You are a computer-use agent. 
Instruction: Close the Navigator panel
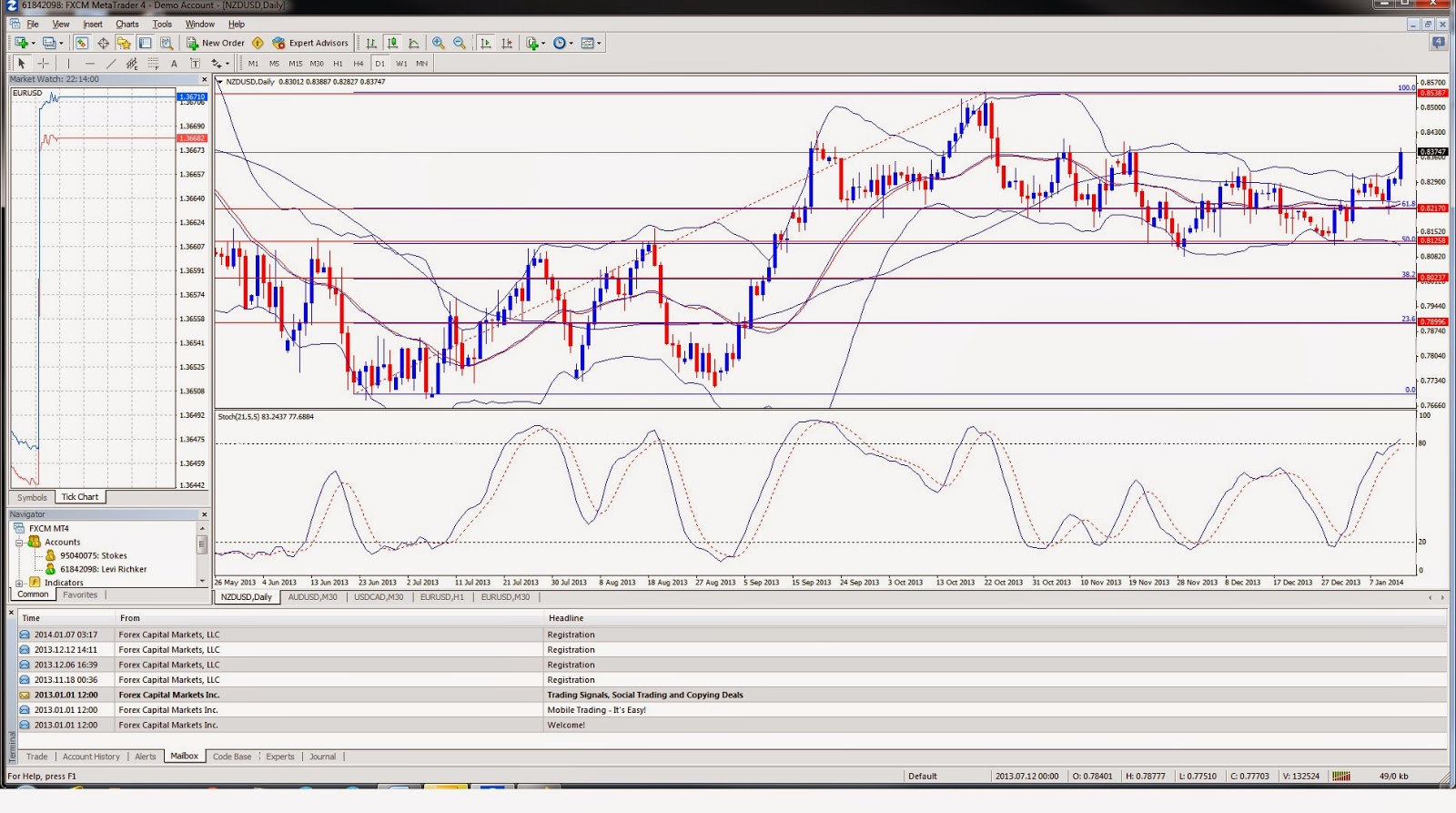click(x=204, y=514)
